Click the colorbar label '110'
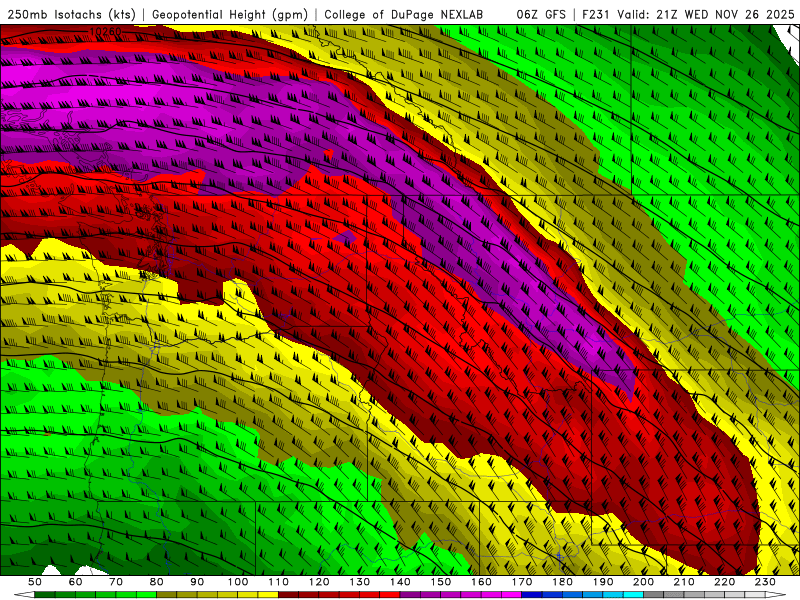 279,582
